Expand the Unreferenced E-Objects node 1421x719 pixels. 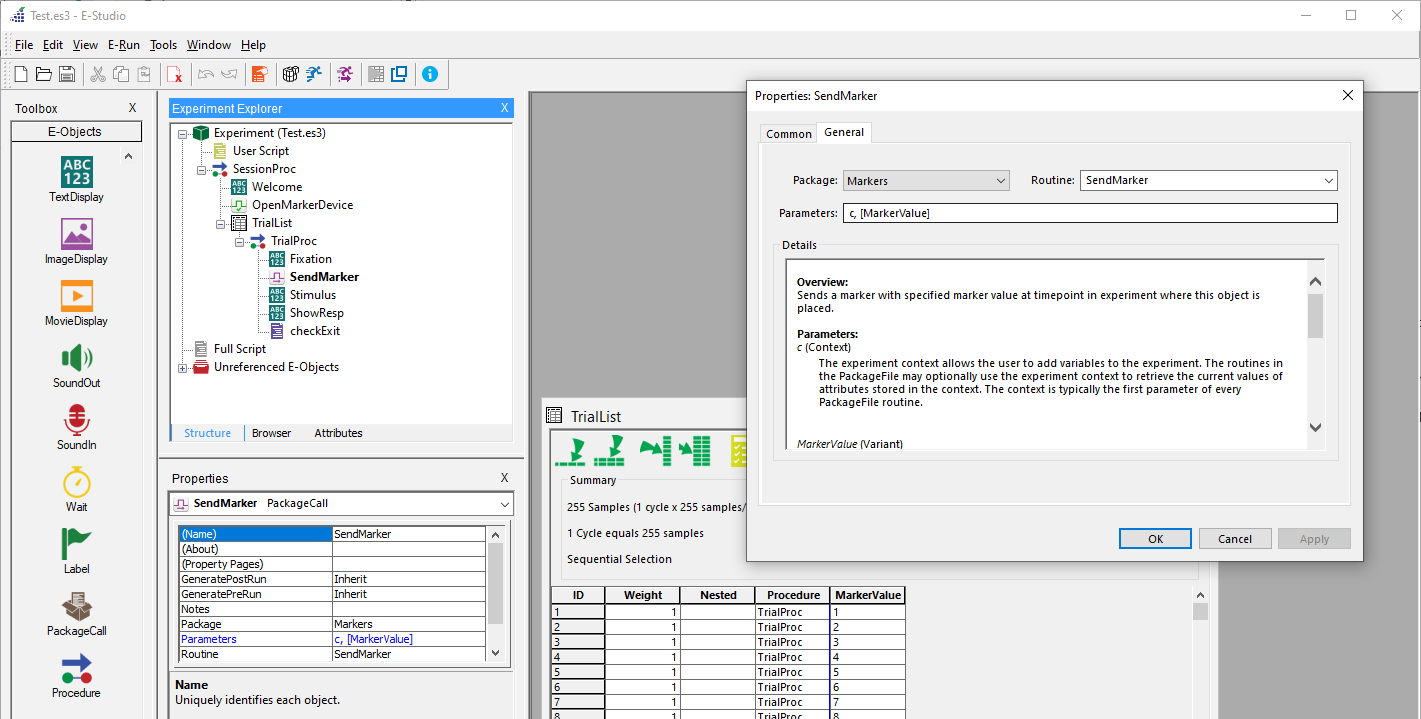tap(181, 366)
